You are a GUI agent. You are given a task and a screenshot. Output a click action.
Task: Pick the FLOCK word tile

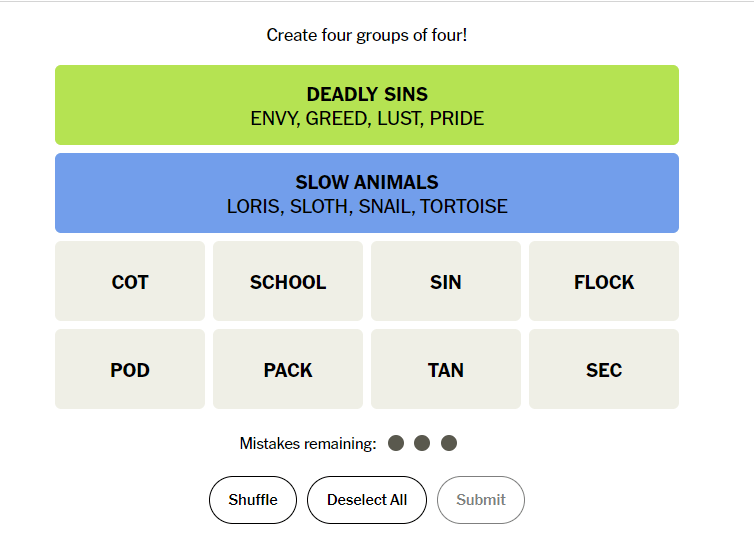pyautogui.click(x=604, y=282)
